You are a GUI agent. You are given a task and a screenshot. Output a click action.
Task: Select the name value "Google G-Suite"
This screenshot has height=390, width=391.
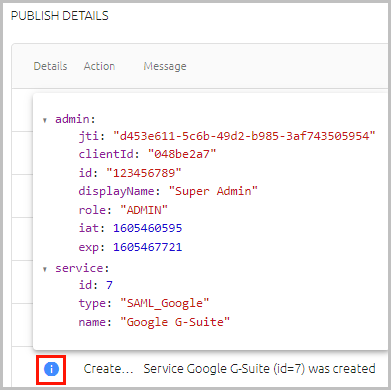click(x=175, y=322)
